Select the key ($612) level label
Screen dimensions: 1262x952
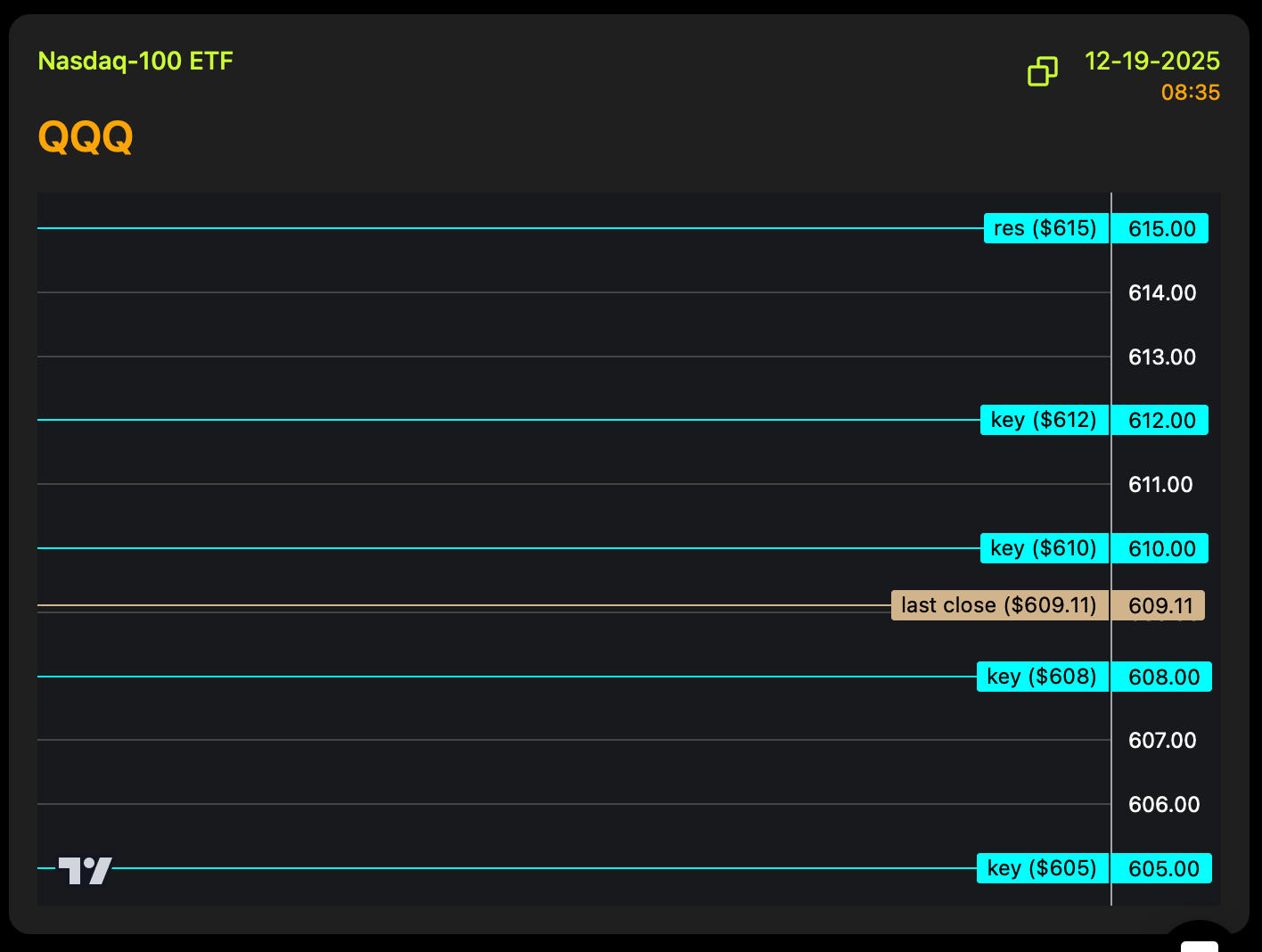[1044, 420]
